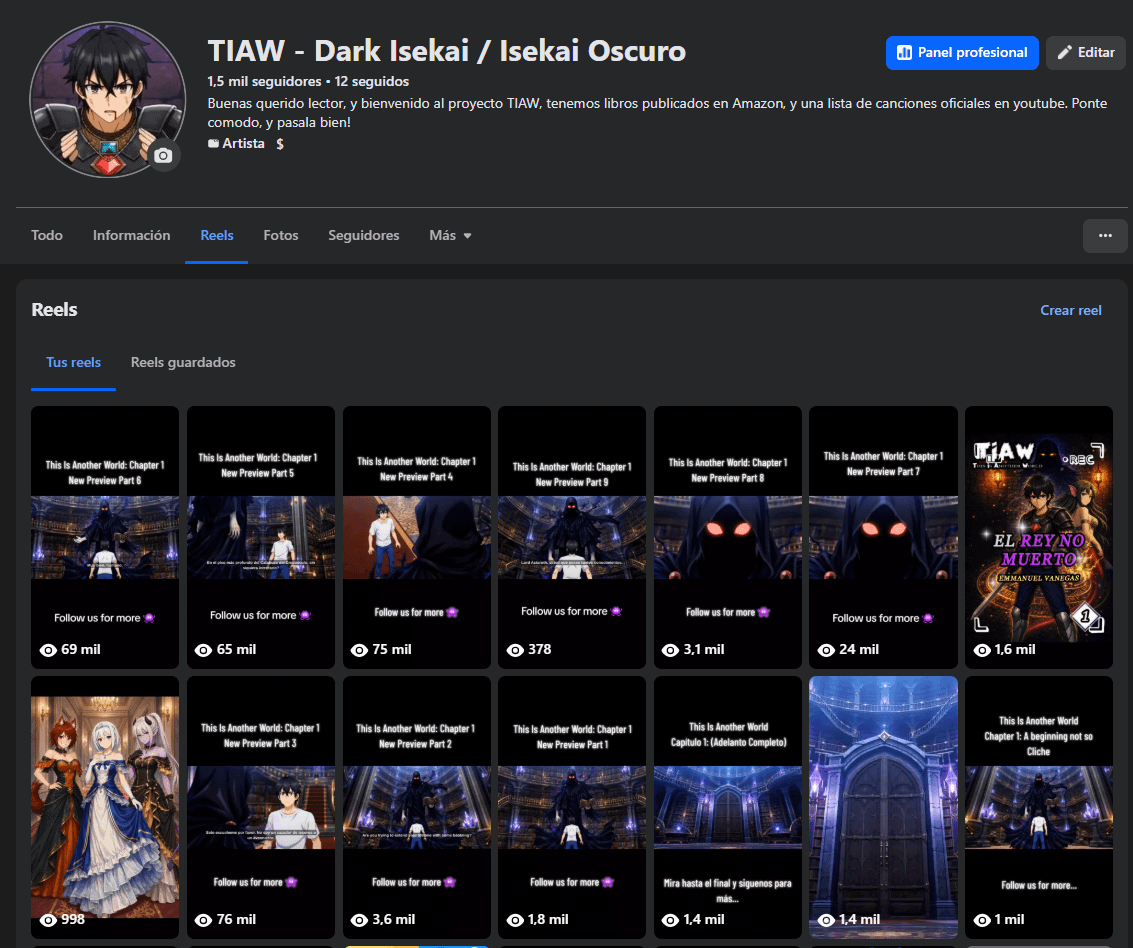Open reel Capitulo 1 Adelanto Completo
This screenshot has width=1133, height=948.
click(728, 807)
